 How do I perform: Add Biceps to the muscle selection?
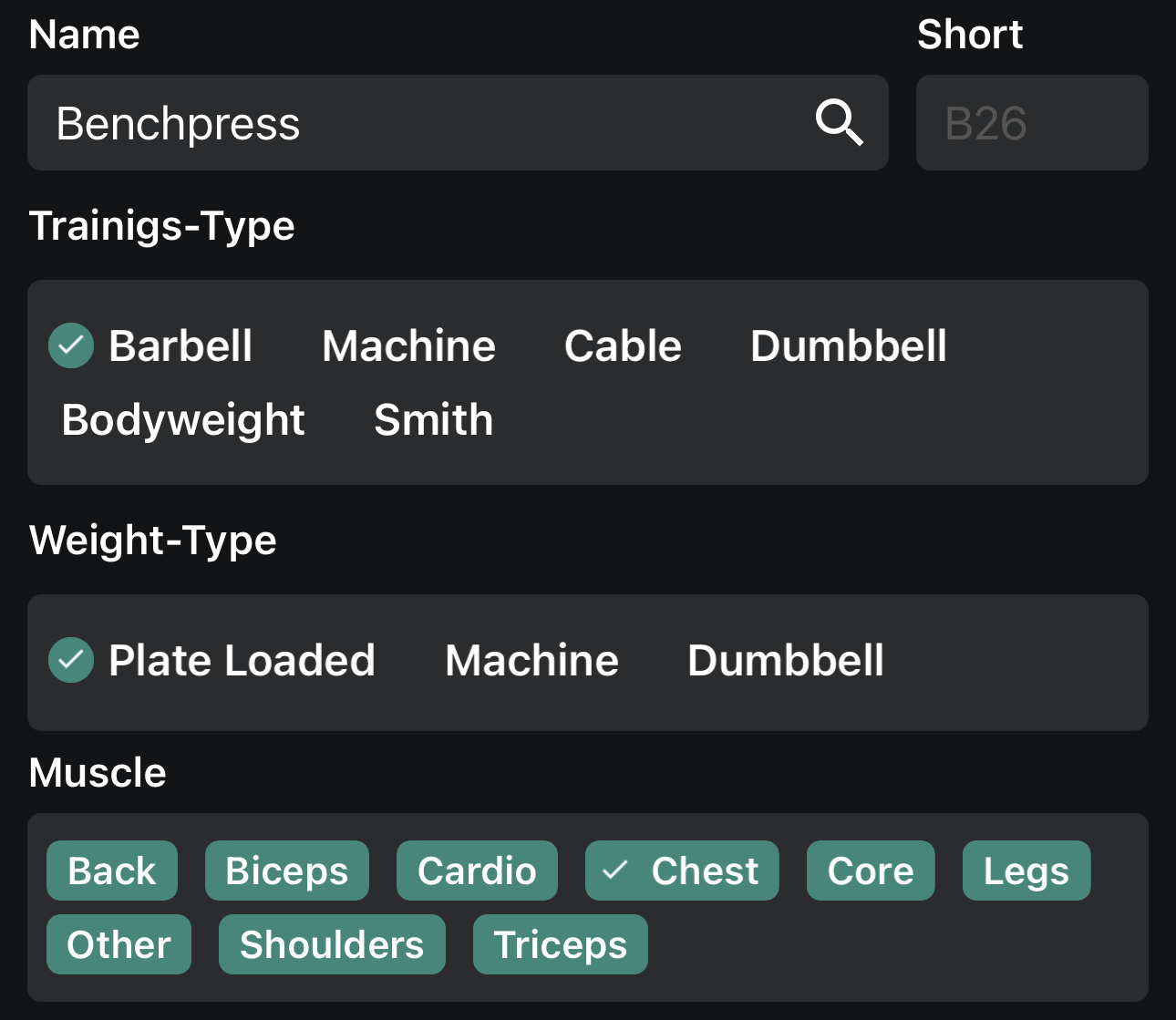pyautogui.click(x=286, y=871)
